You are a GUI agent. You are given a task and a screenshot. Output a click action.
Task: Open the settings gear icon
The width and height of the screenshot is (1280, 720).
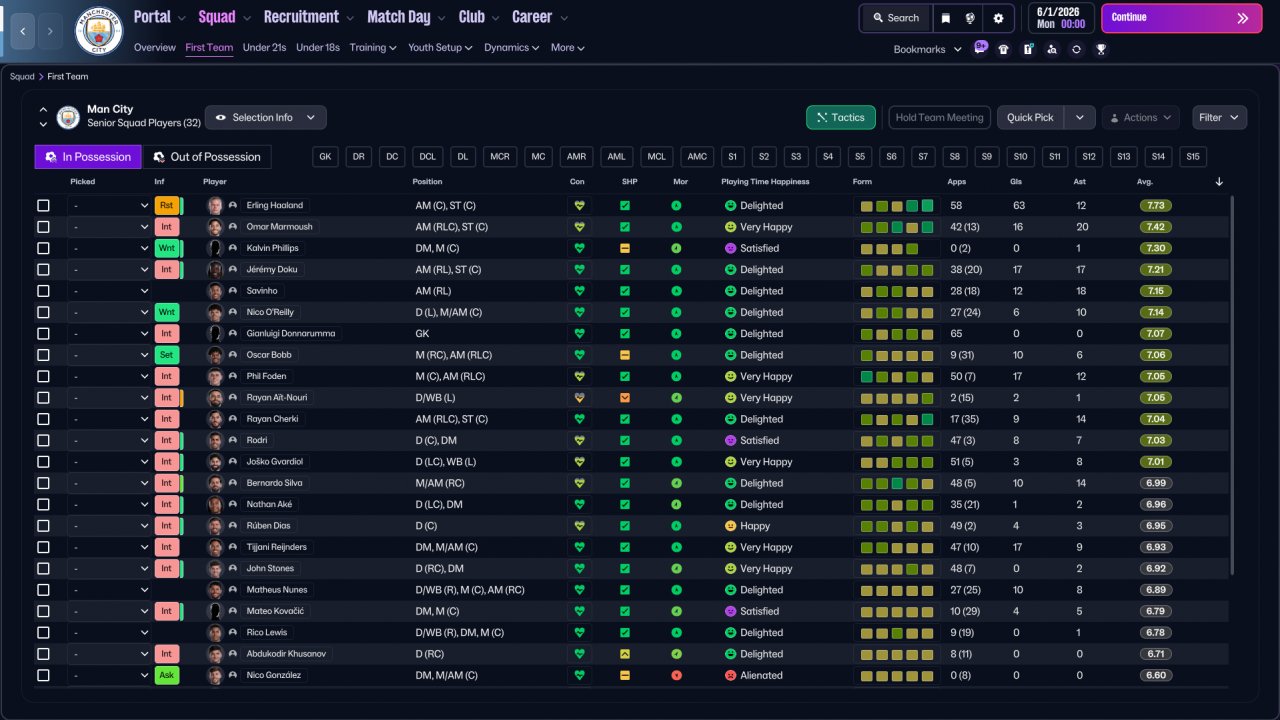998,18
